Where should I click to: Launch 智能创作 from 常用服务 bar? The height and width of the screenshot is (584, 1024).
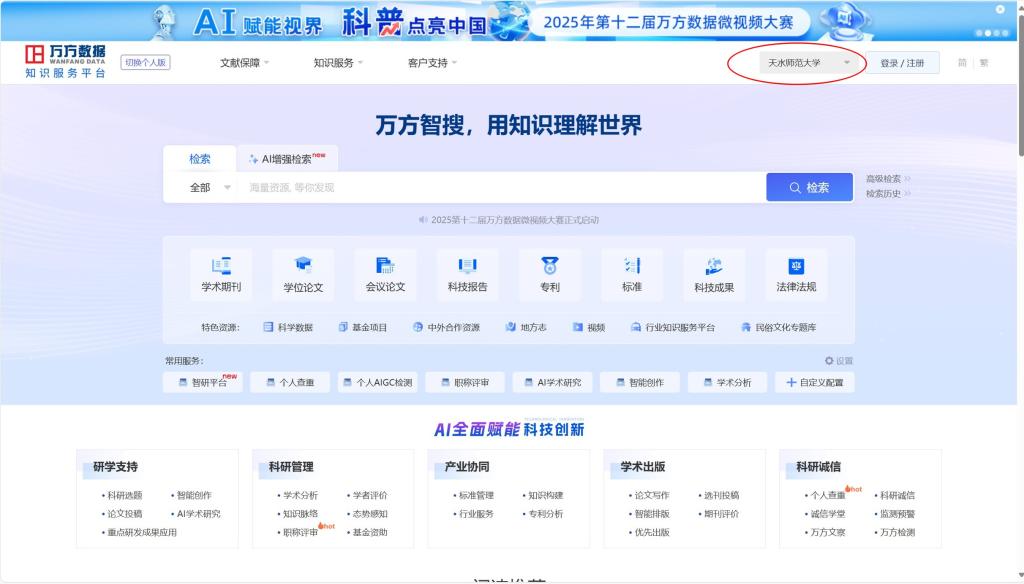(640, 382)
